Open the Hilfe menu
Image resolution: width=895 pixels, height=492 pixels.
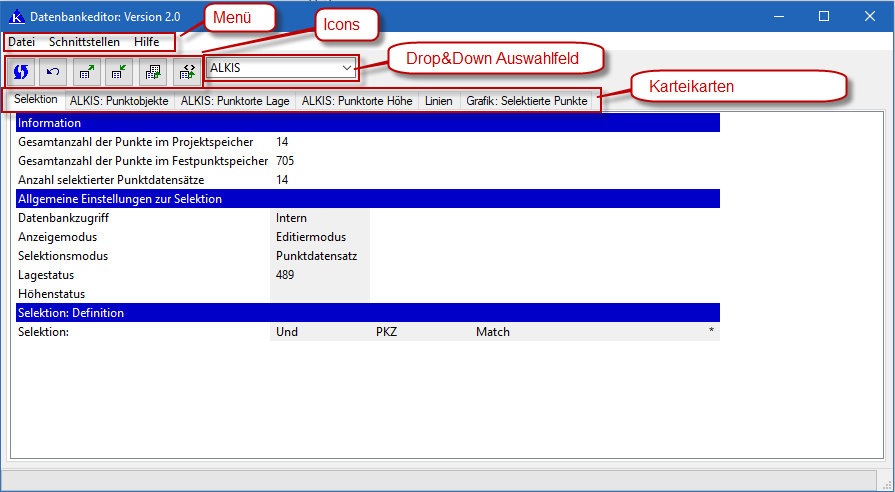tap(147, 42)
